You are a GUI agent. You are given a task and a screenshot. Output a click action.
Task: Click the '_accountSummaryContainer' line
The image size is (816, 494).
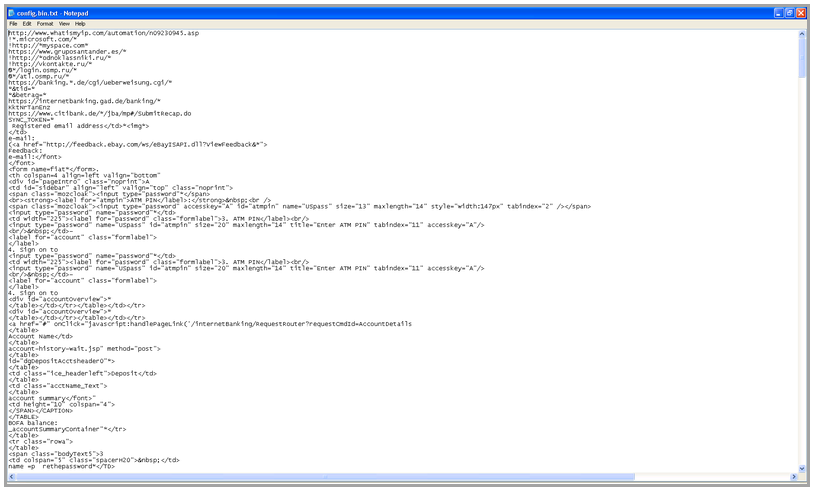67,429
